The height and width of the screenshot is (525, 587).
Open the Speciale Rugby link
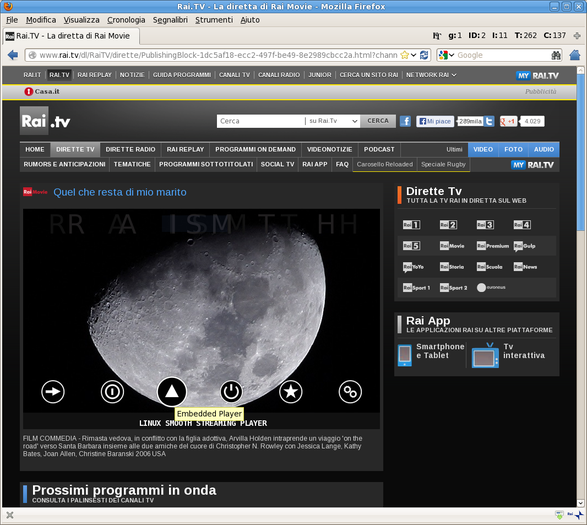click(x=443, y=164)
